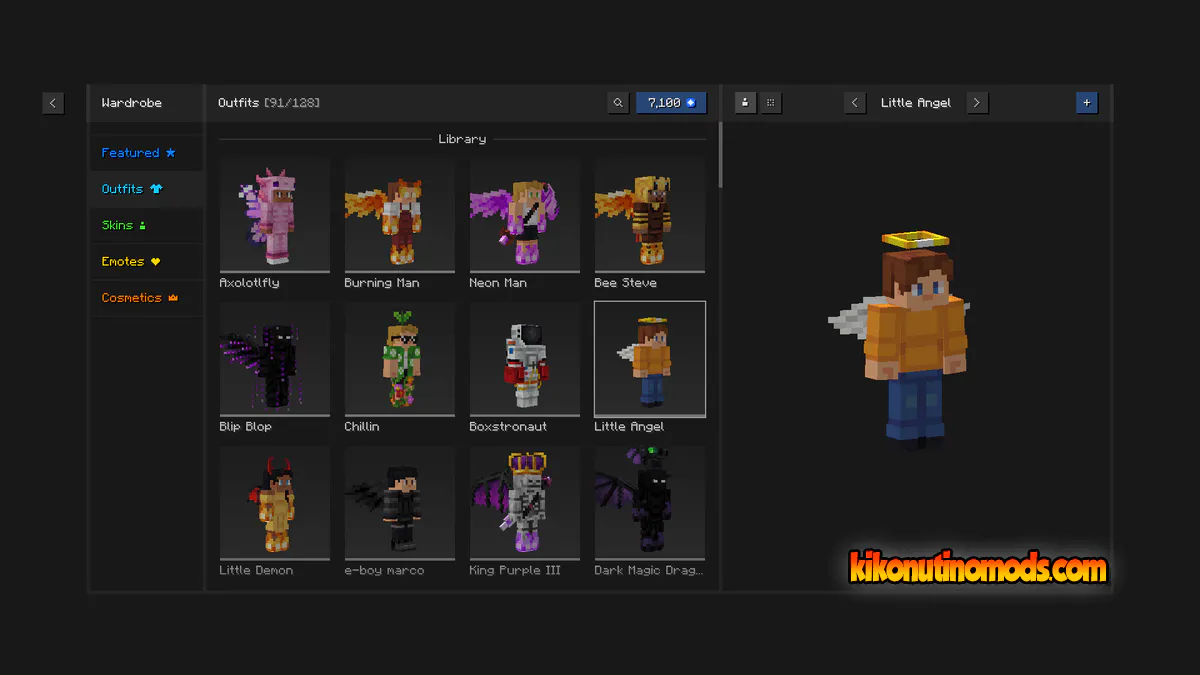Click the Chillin name label
The width and height of the screenshot is (1200, 675).
click(x=362, y=427)
